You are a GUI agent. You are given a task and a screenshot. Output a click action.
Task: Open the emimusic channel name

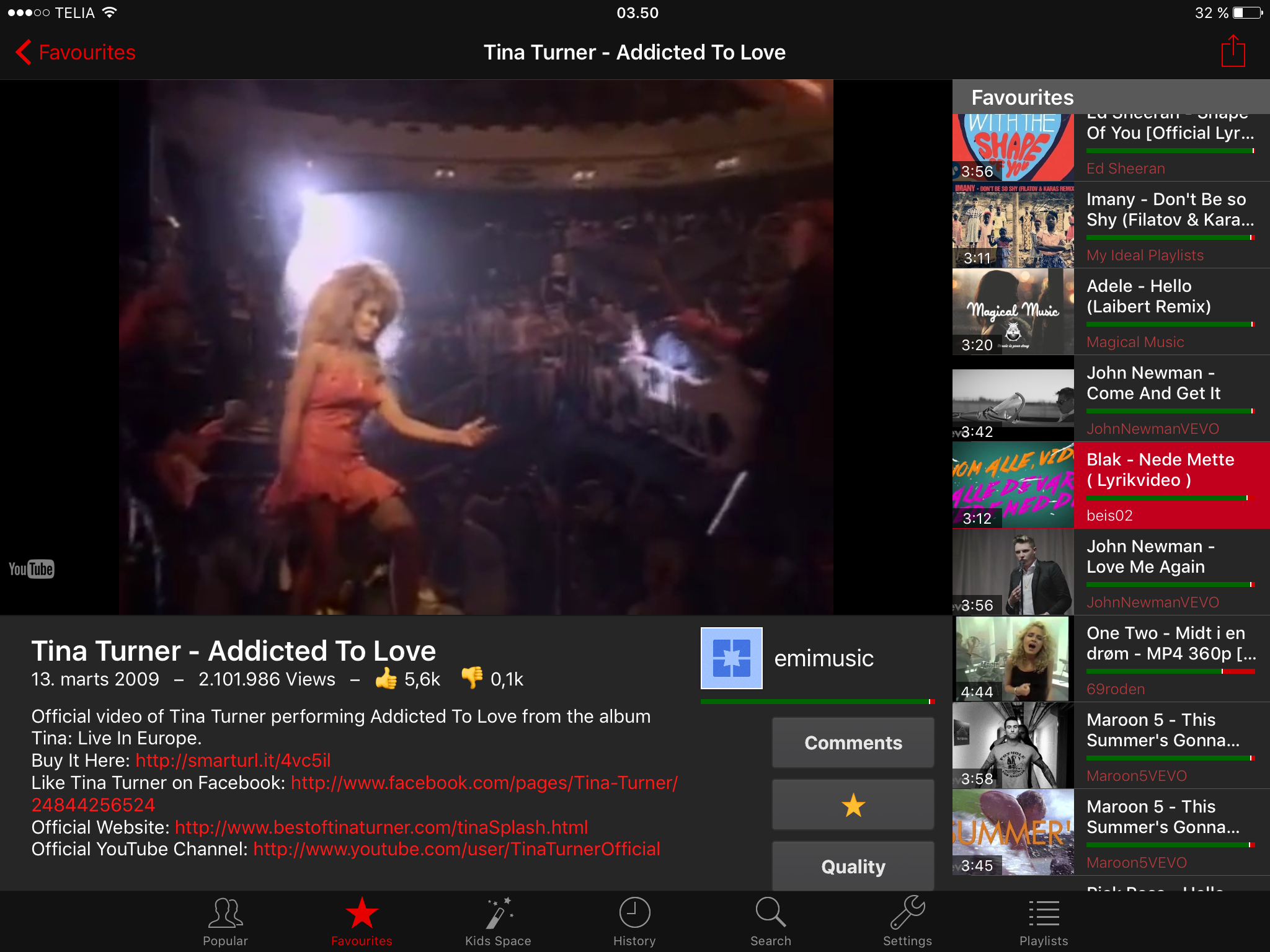(x=824, y=658)
